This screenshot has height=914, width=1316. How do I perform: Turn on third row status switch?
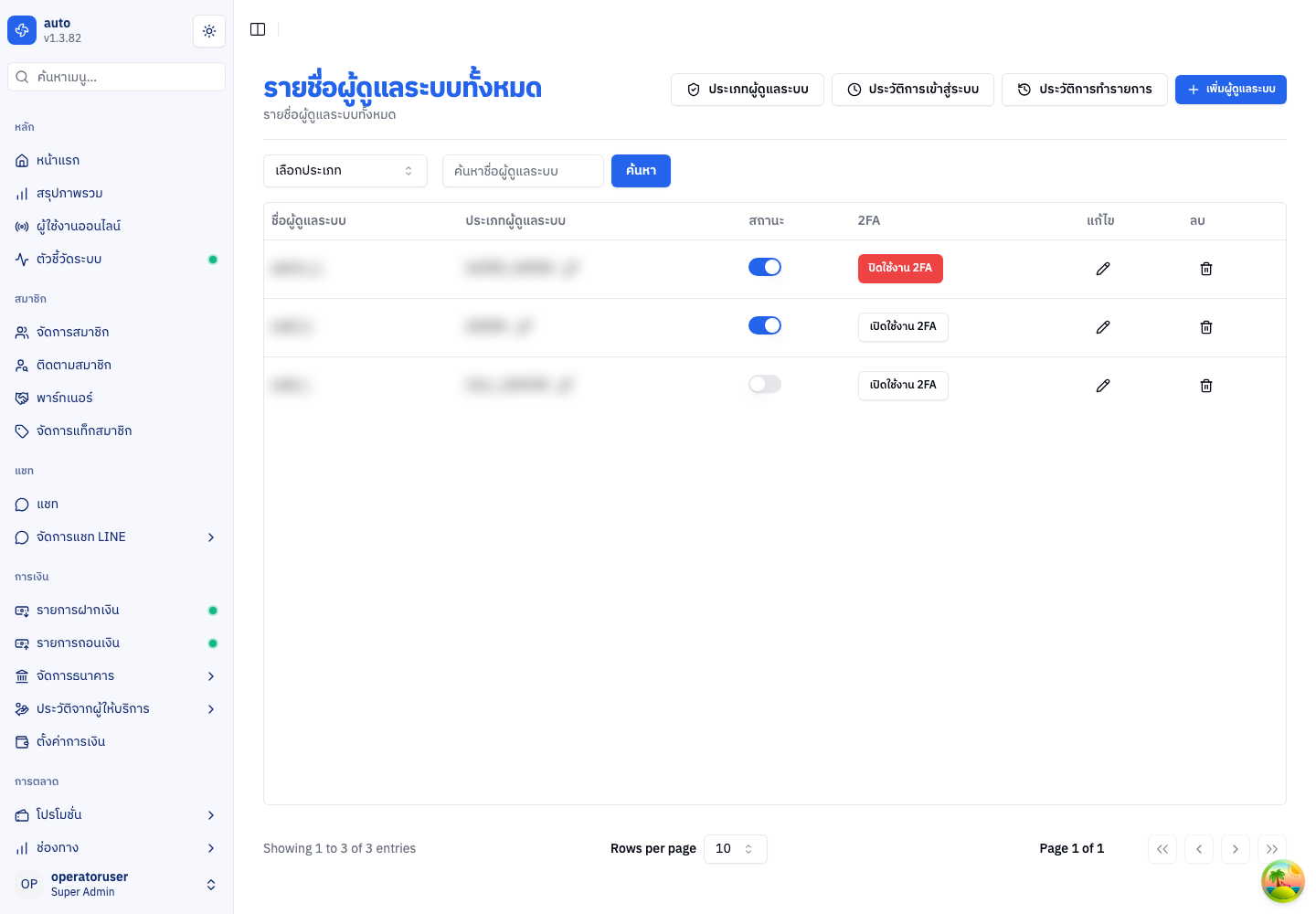(765, 384)
